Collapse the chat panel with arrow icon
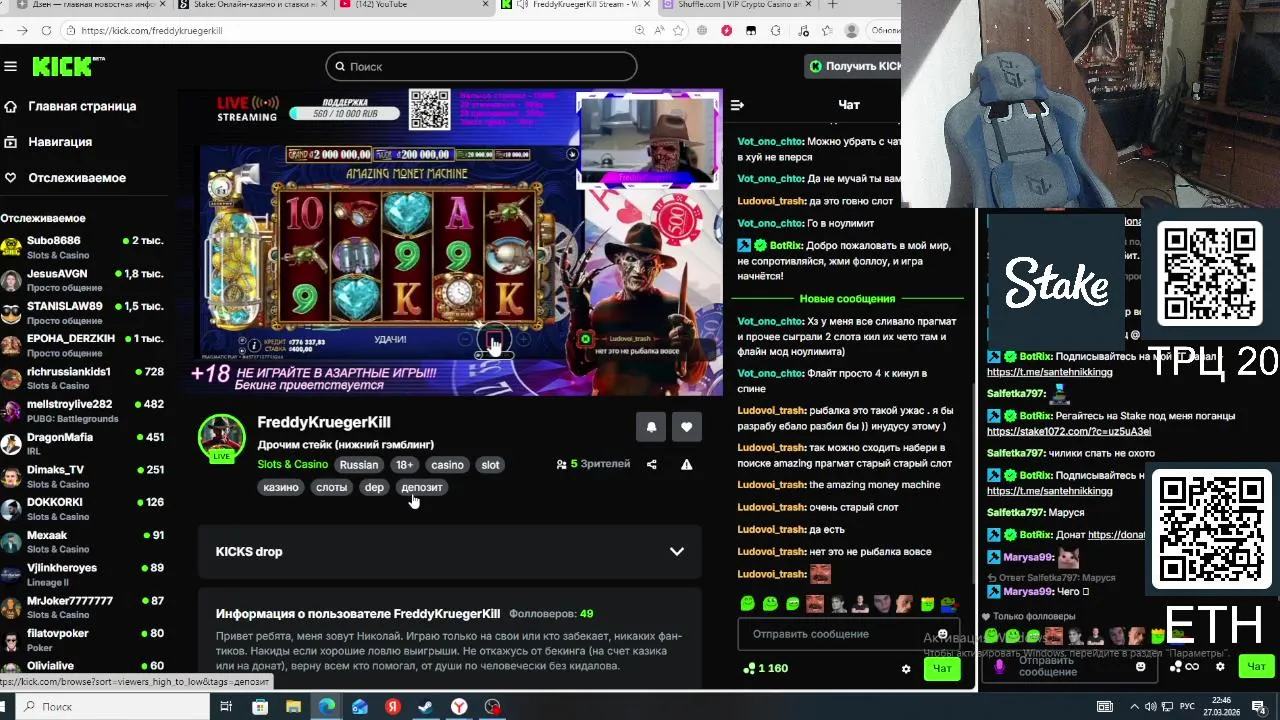 coord(737,105)
